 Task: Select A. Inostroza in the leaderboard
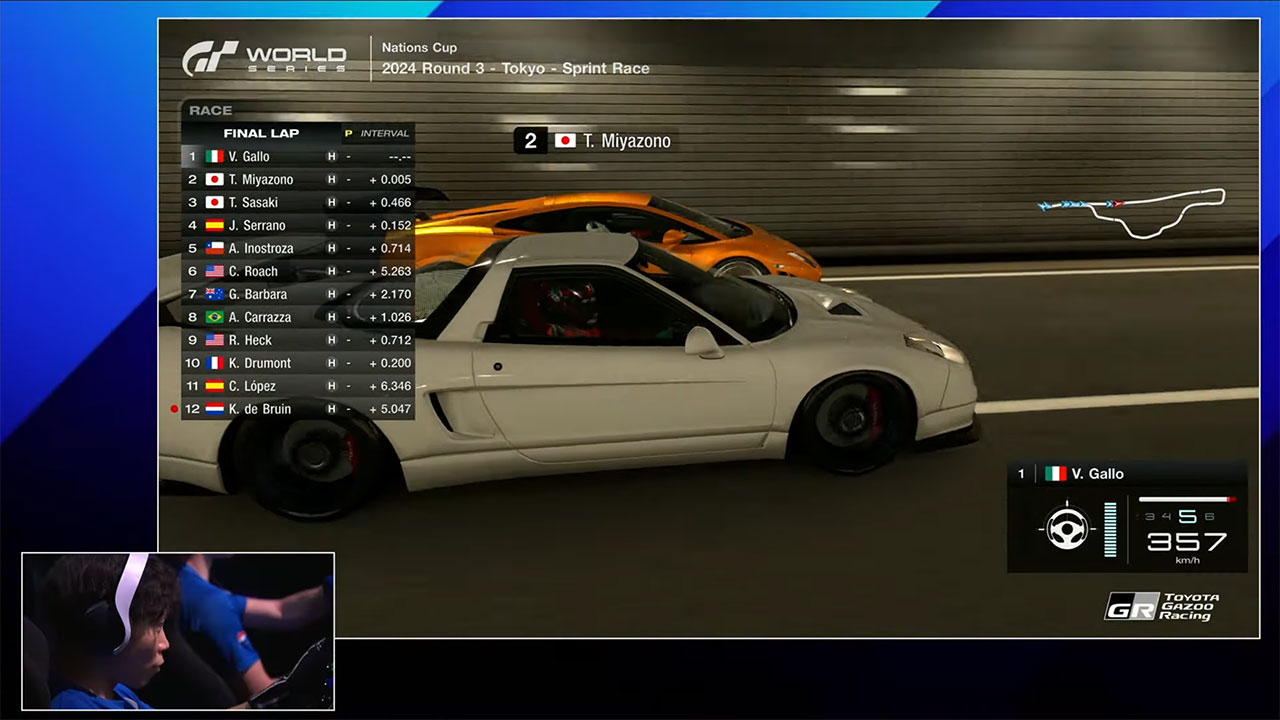[x=261, y=249]
